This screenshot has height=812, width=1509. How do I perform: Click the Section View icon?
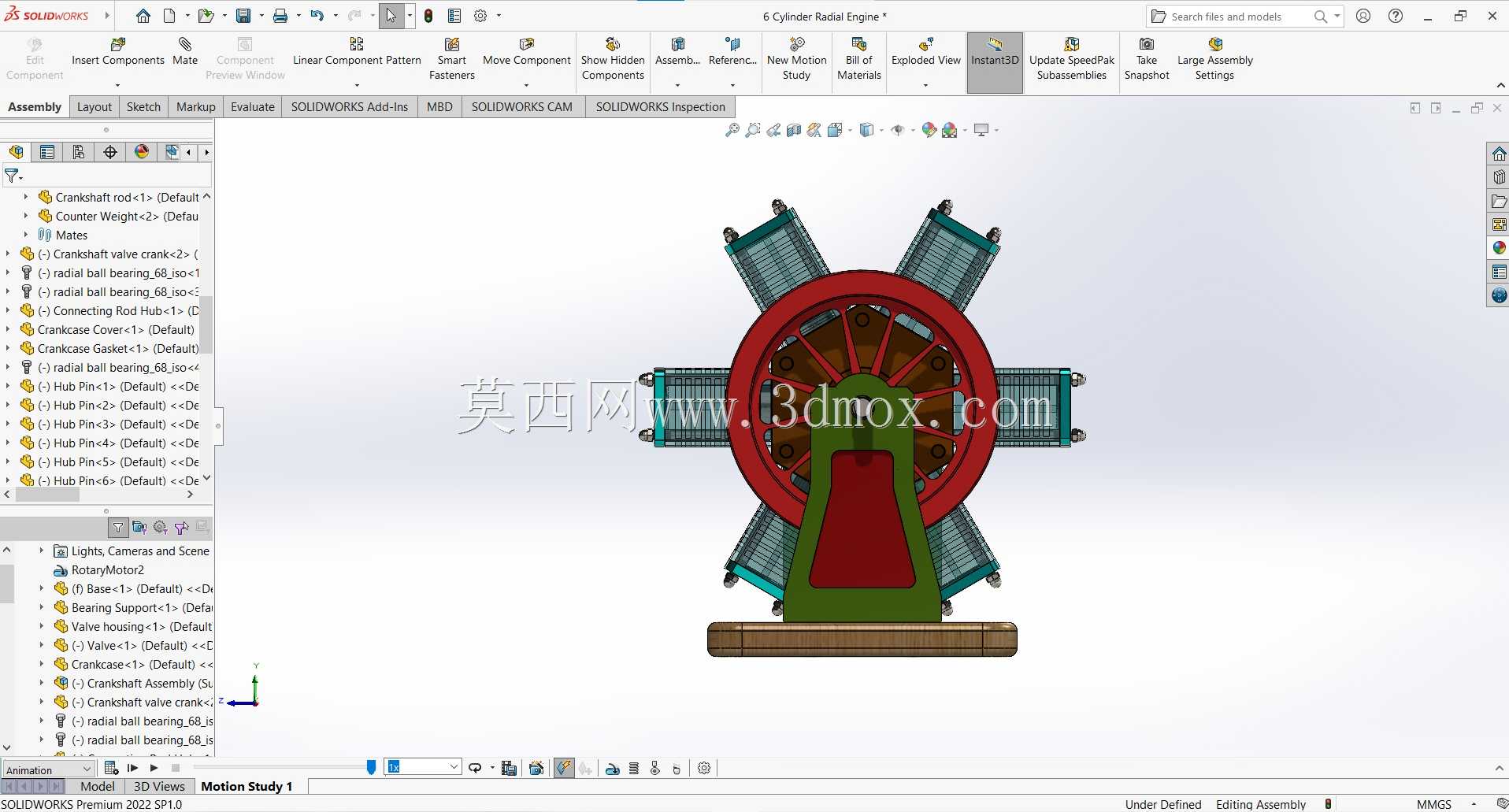pyautogui.click(x=794, y=130)
